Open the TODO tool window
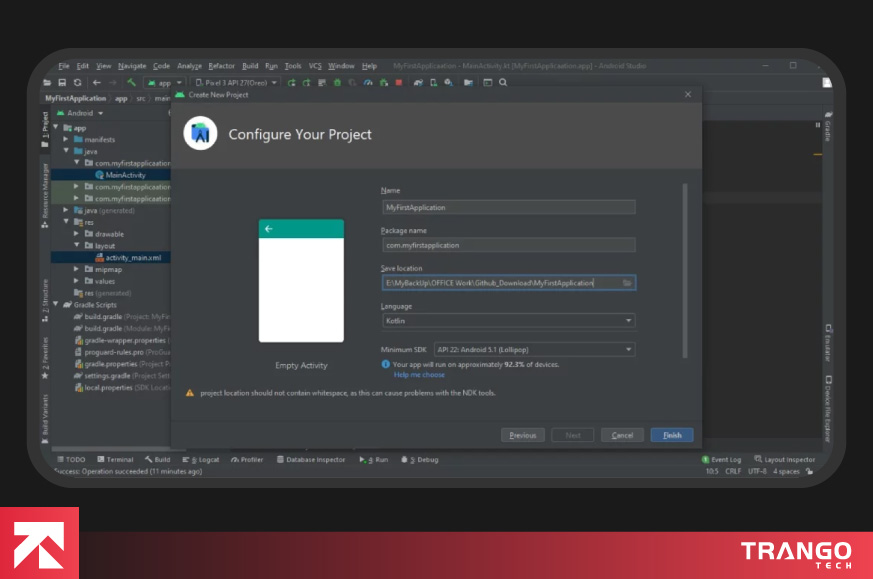The image size is (873, 579). [x=73, y=459]
